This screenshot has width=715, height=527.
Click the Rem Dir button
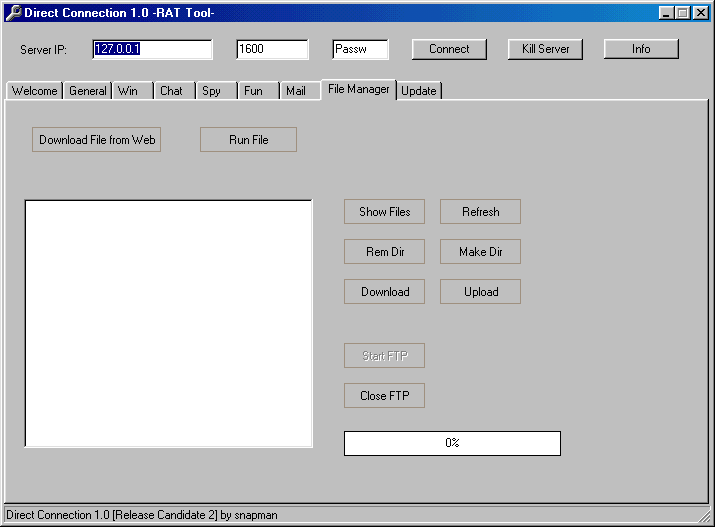click(x=384, y=252)
